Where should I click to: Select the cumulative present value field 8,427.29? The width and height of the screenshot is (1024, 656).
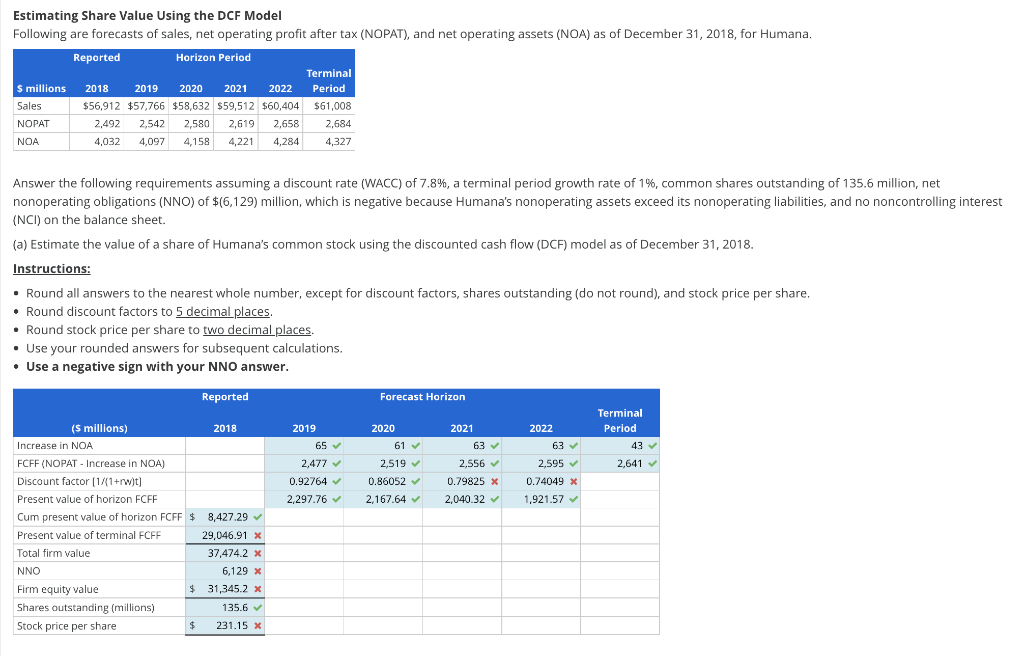(x=225, y=517)
